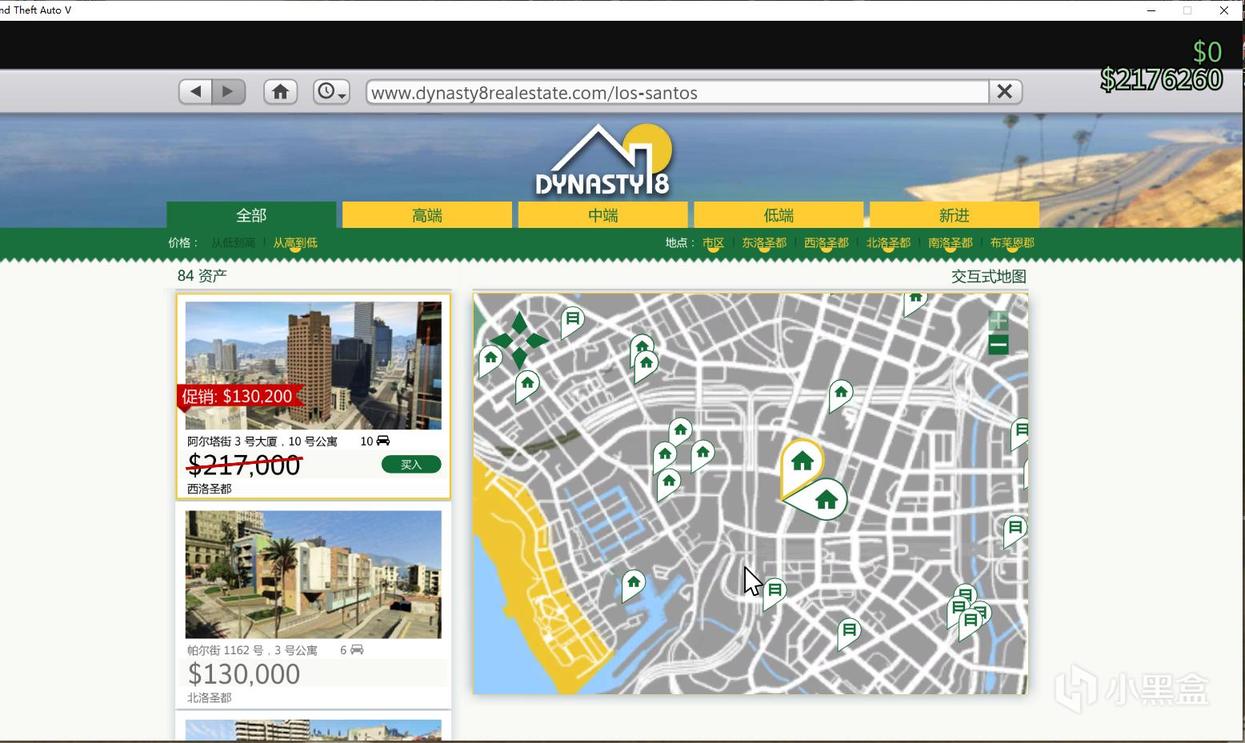The width and height of the screenshot is (1245, 743).
Task: Open the 新进 (new listings) tab
Action: (x=954, y=215)
